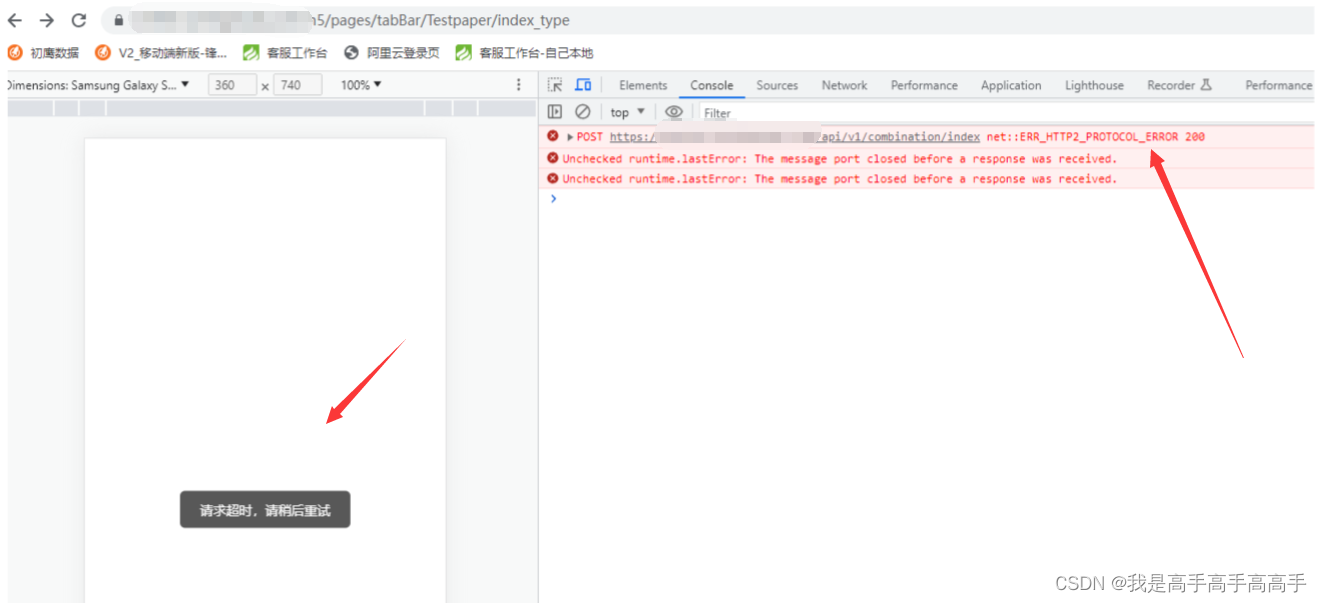The height and width of the screenshot is (603, 1322).
Task: Switch to the Network tab
Action: 845,85
